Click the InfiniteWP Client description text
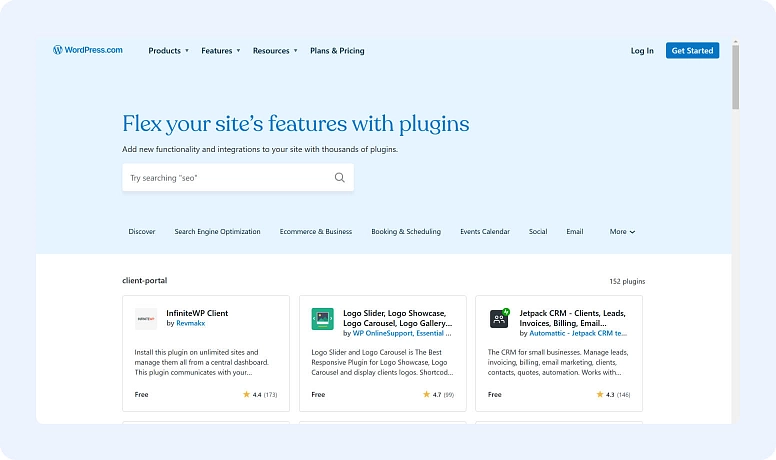776x460 pixels. [x=201, y=362]
